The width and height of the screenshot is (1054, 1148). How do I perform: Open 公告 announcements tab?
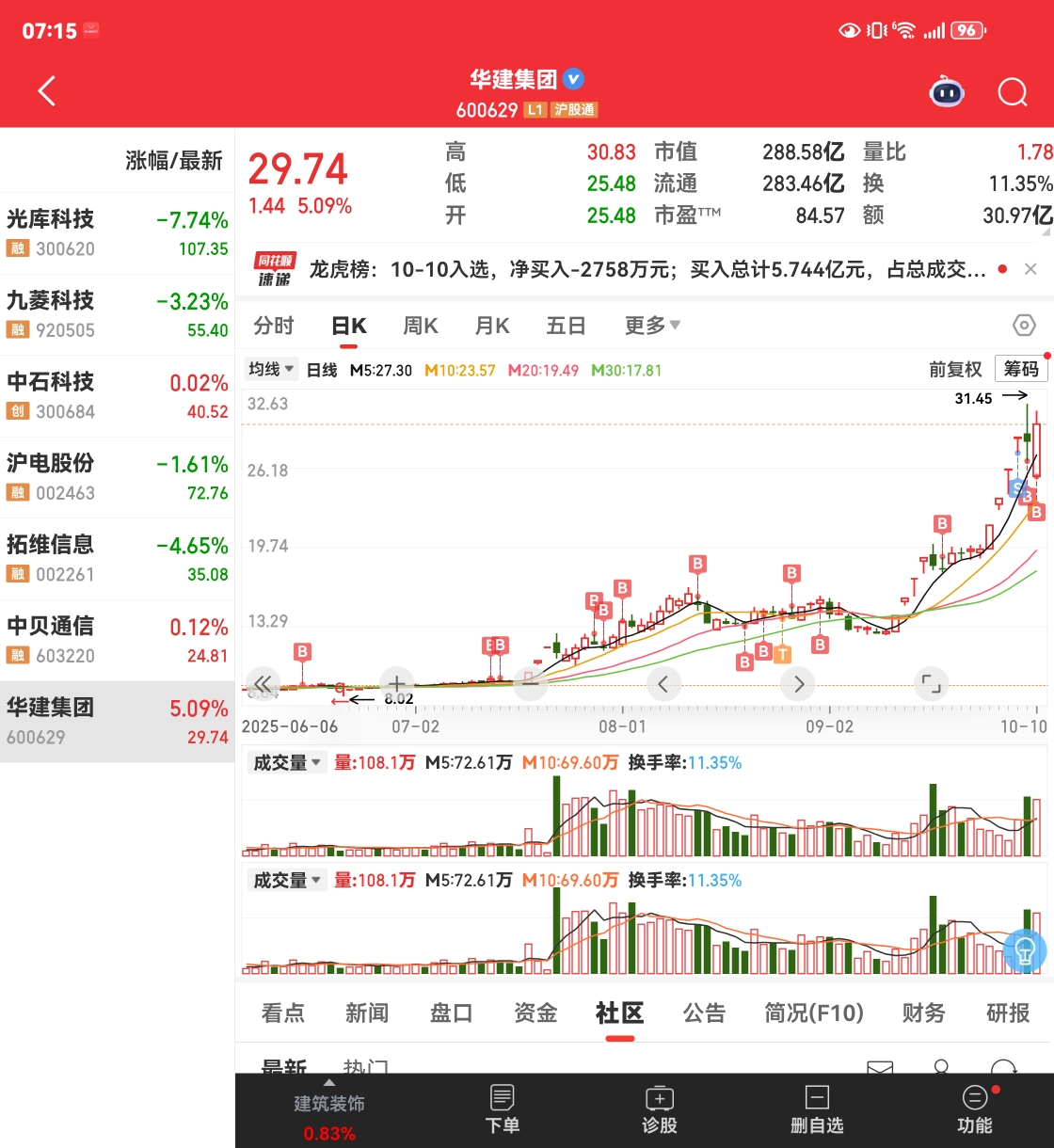[704, 1012]
